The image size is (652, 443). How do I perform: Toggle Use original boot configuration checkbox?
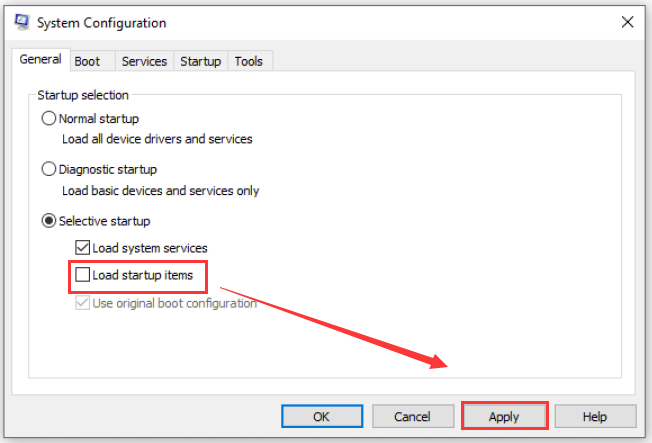click(82, 303)
